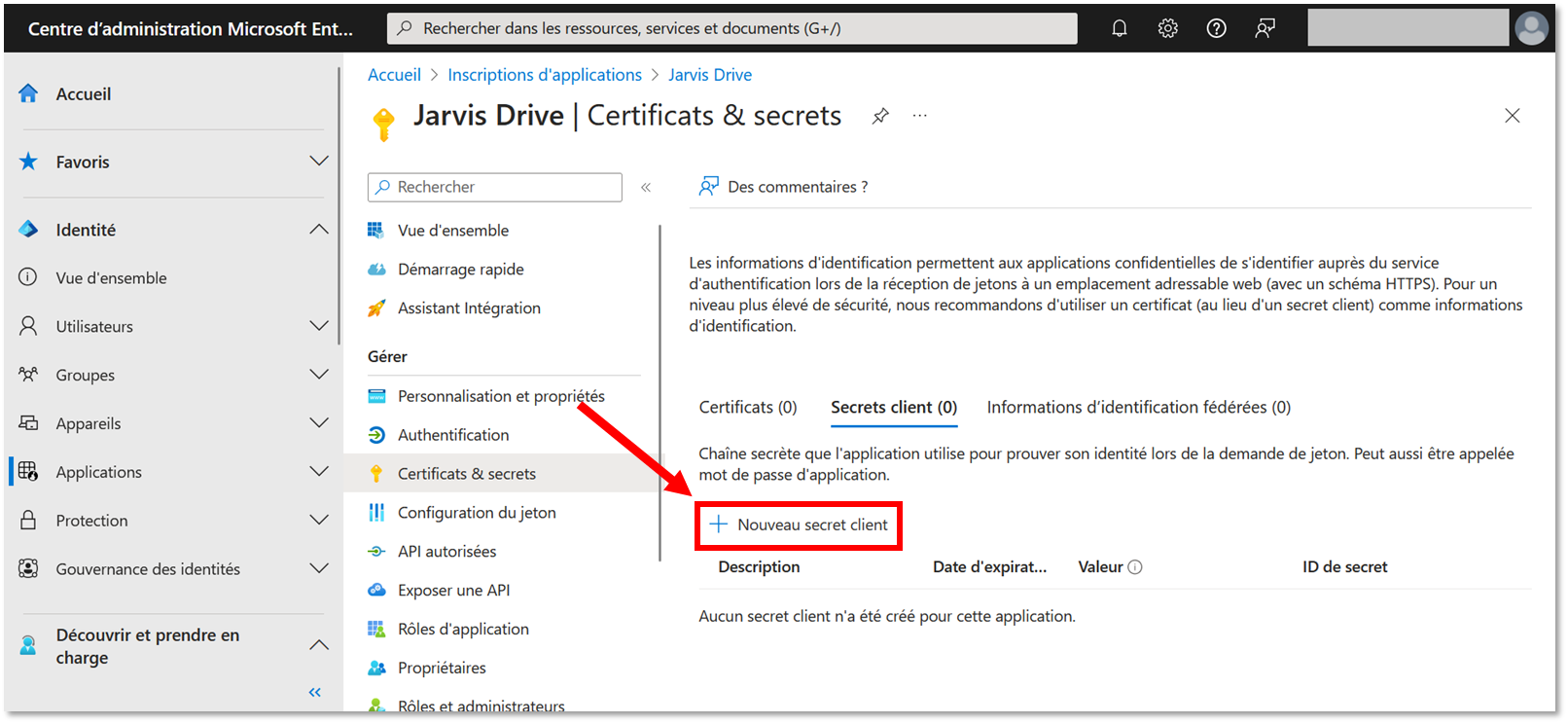Close the Certificats & secrets pane
Image resolution: width=1568 pixels, height=724 pixels.
pos(1512,116)
